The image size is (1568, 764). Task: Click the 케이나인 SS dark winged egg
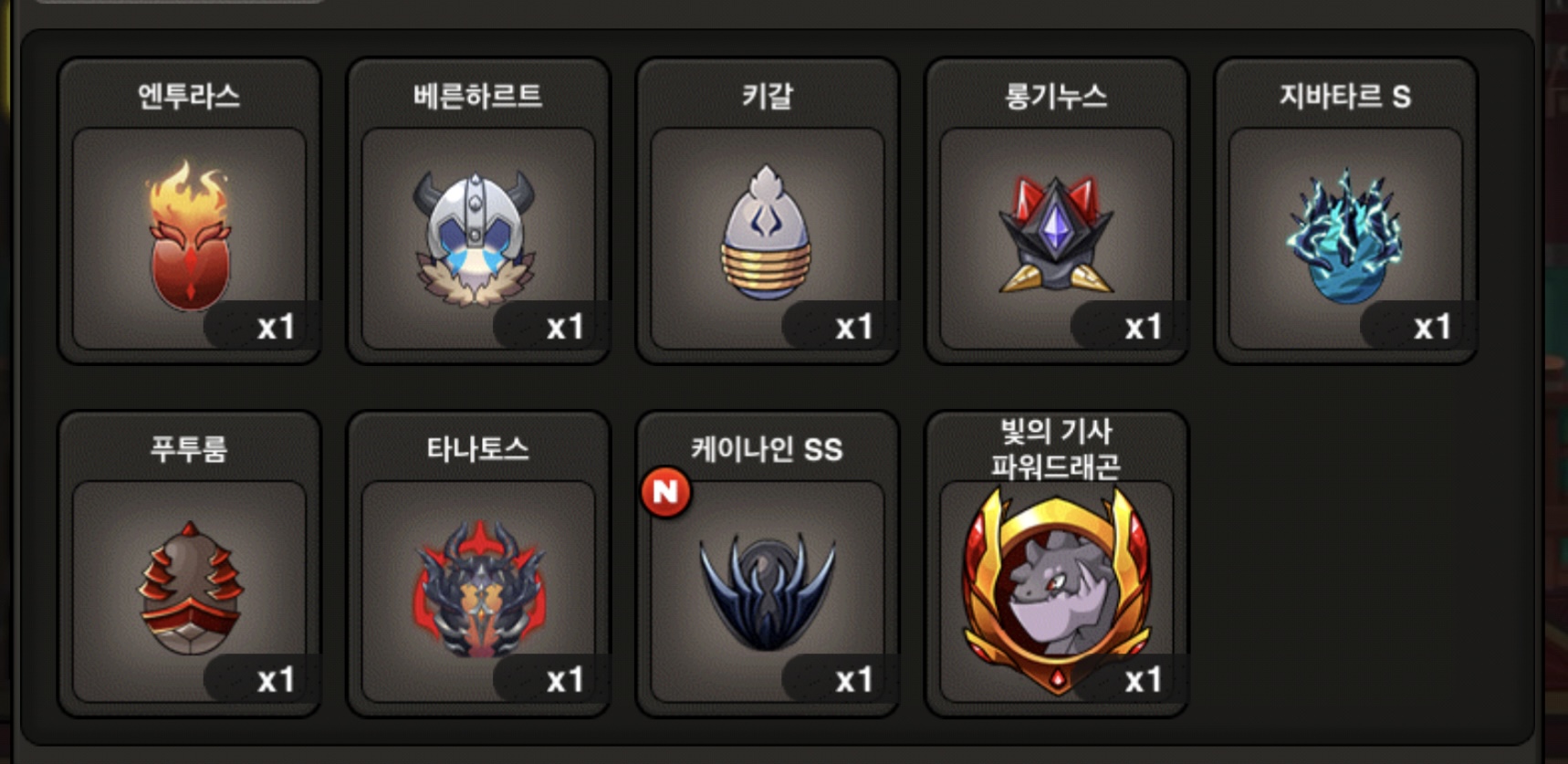(767, 591)
